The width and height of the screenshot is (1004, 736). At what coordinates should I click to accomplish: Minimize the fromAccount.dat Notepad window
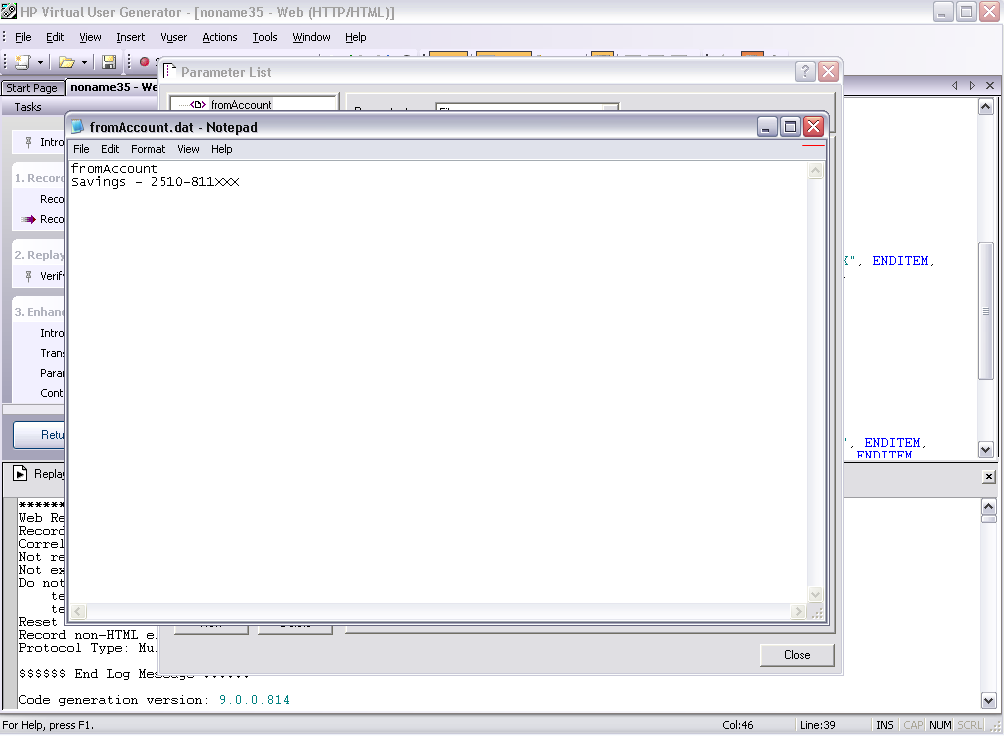point(766,127)
